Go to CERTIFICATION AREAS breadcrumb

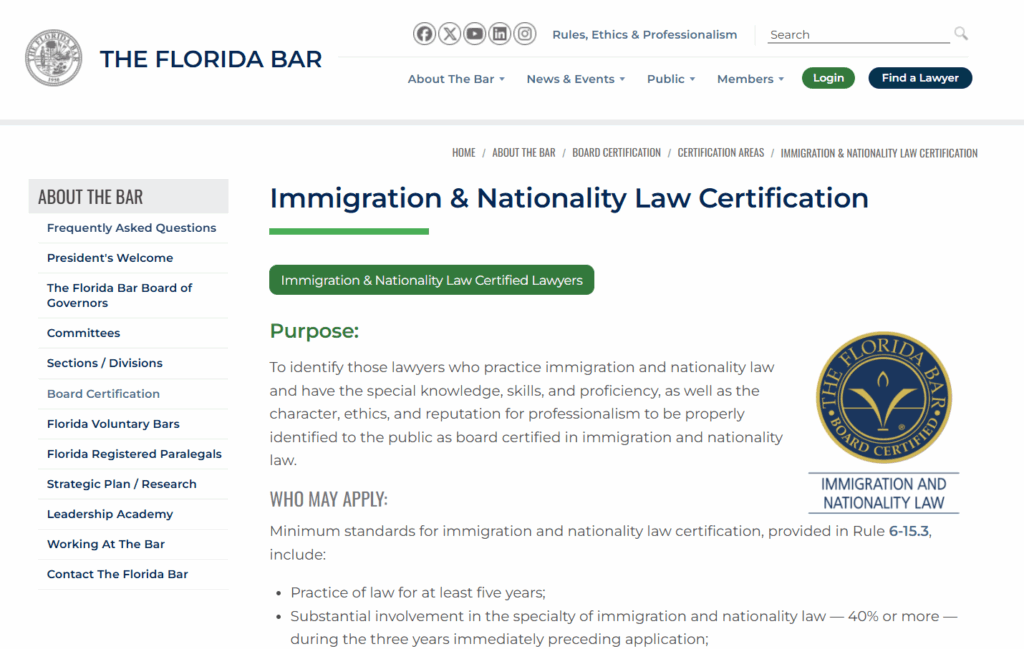click(x=720, y=153)
